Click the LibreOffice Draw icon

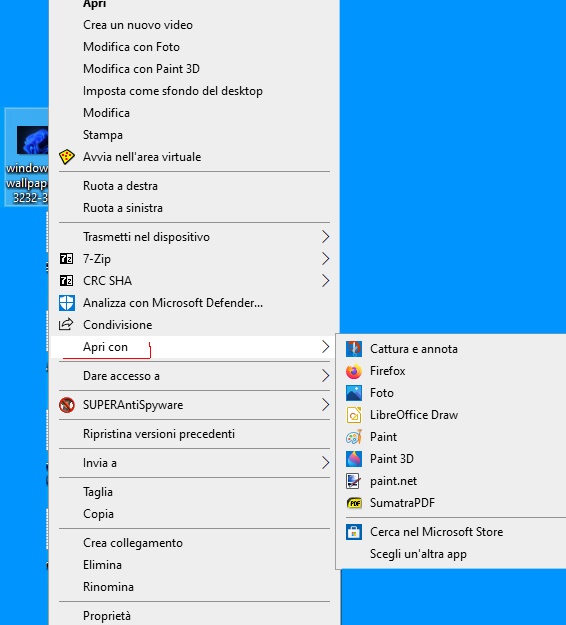coord(354,415)
